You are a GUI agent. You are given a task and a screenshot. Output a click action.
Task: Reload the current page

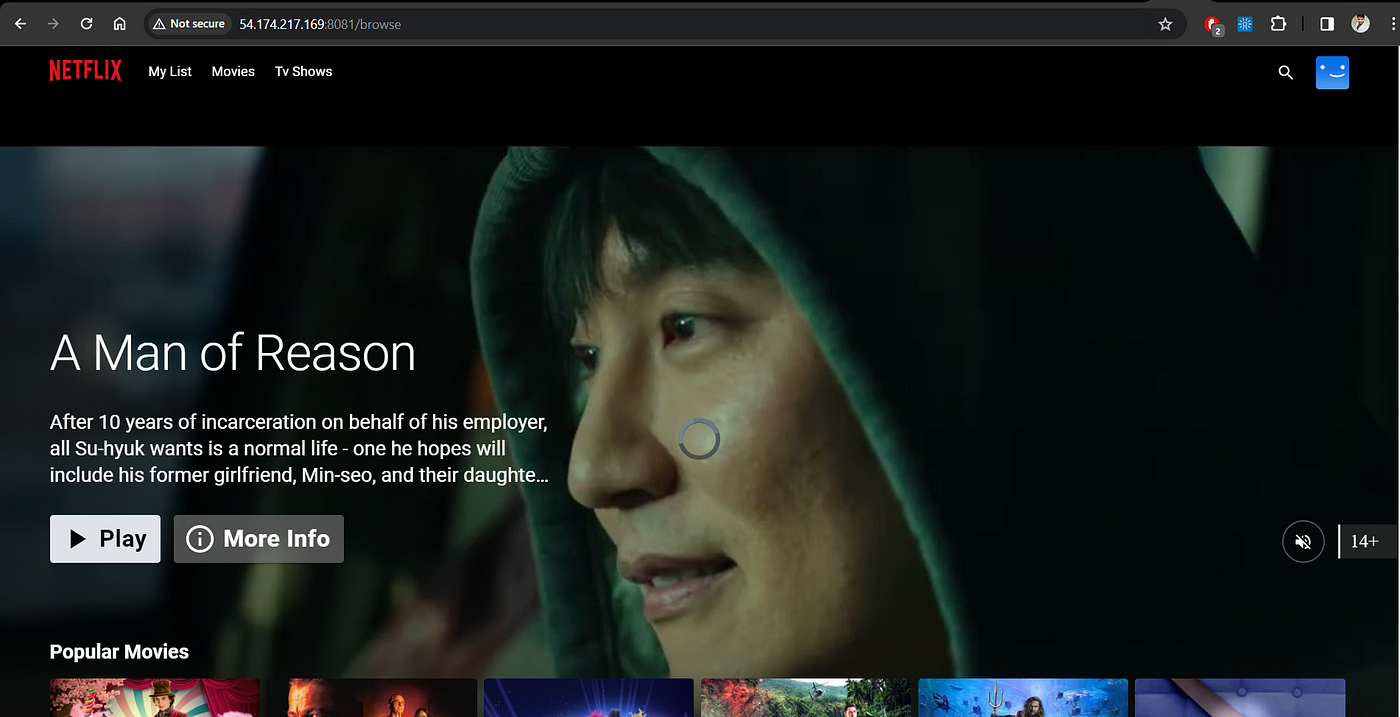pyautogui.click(x=87, y=23)
